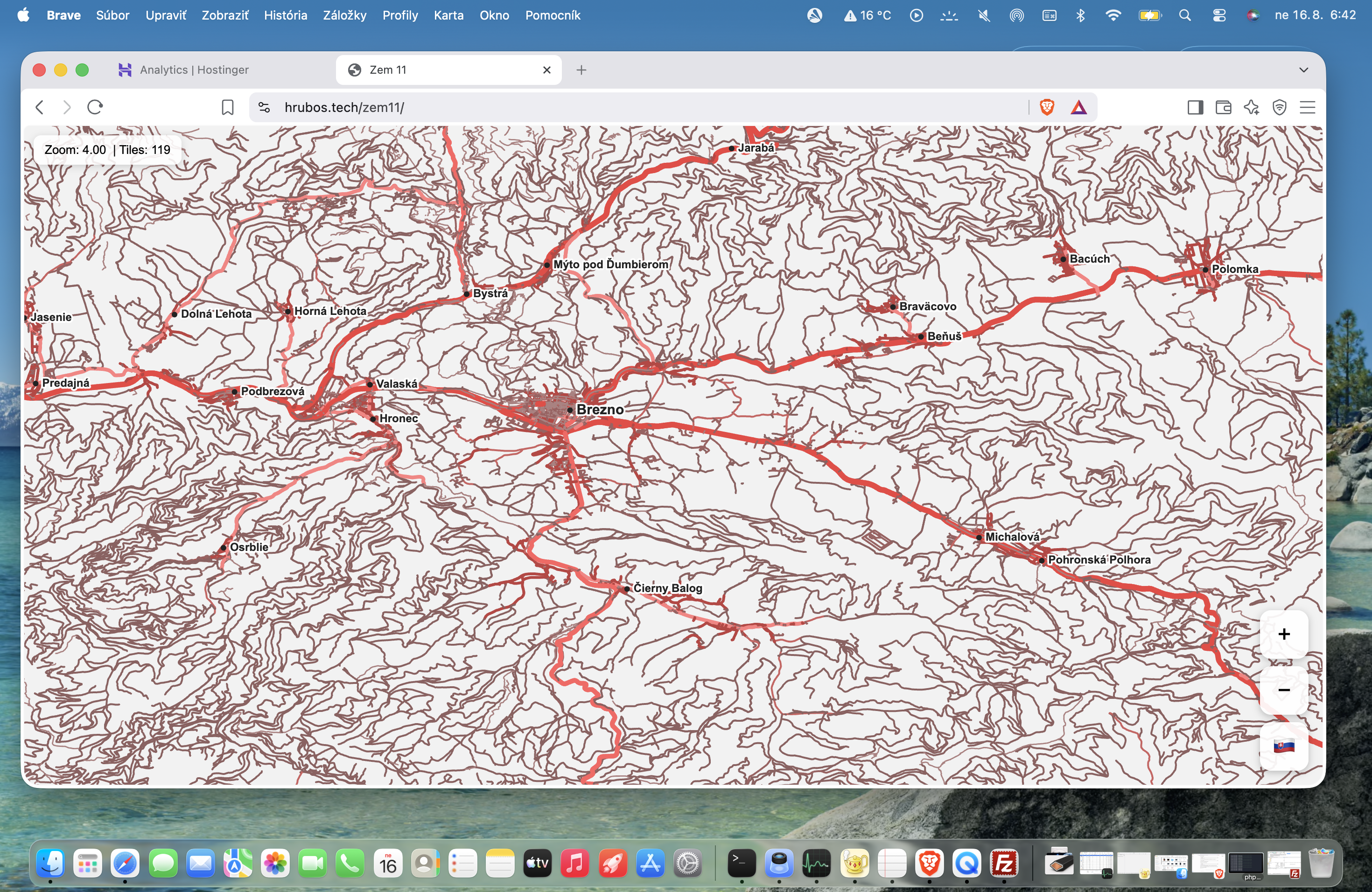1372x892 pixels.
Task: Click the Zoom and Tiles info label
Action: click(107, 150)
